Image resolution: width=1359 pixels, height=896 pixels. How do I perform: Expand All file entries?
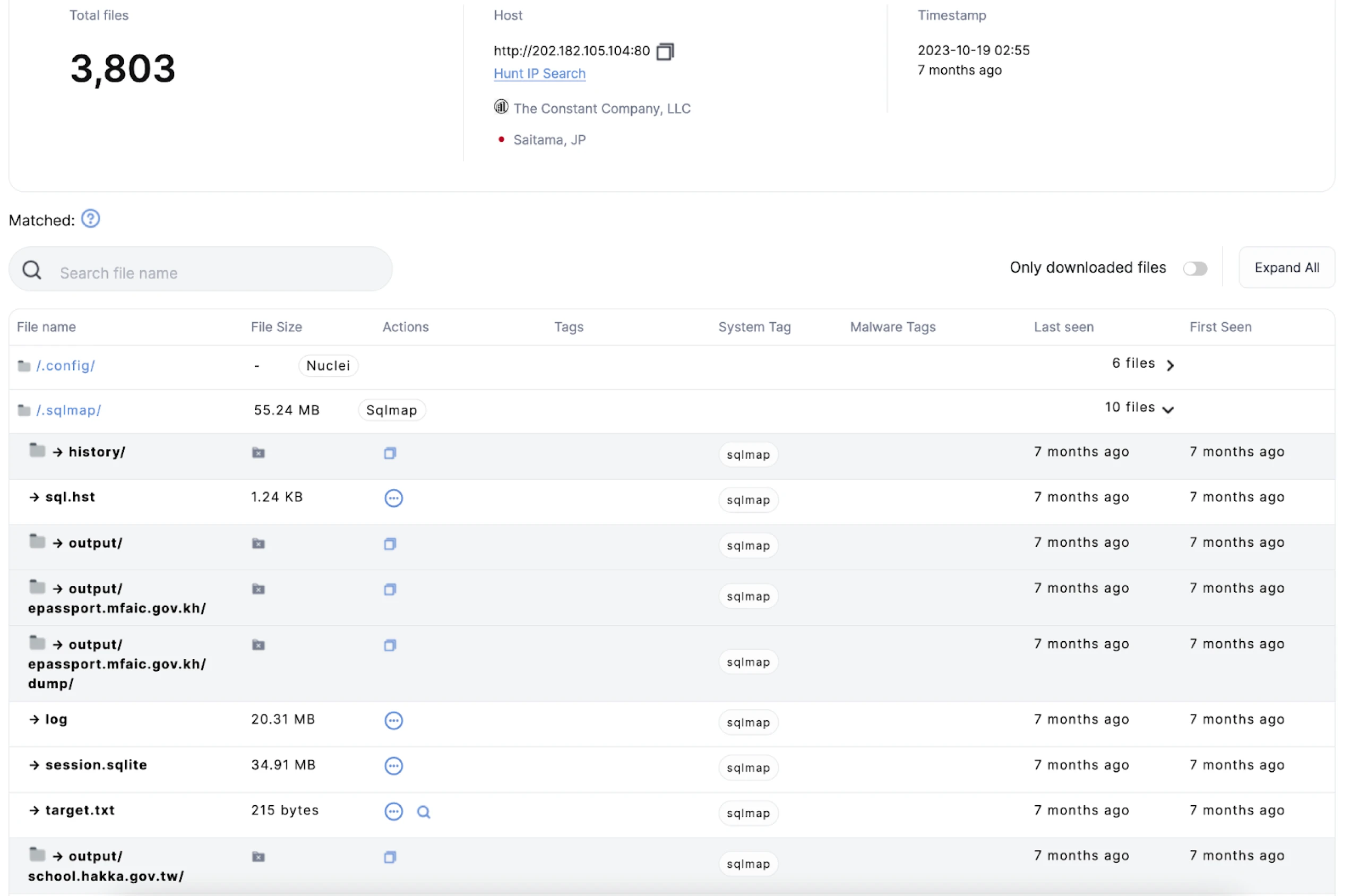click(1288, 268)
